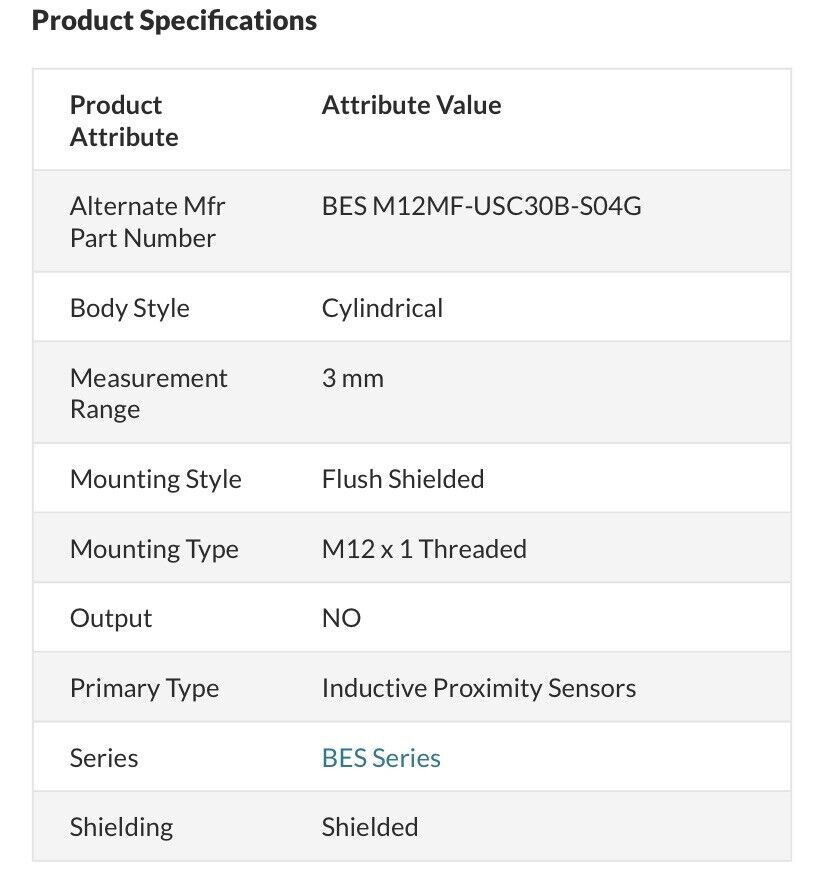Click the M12 x 1 Threaded value

click(424, 549)
